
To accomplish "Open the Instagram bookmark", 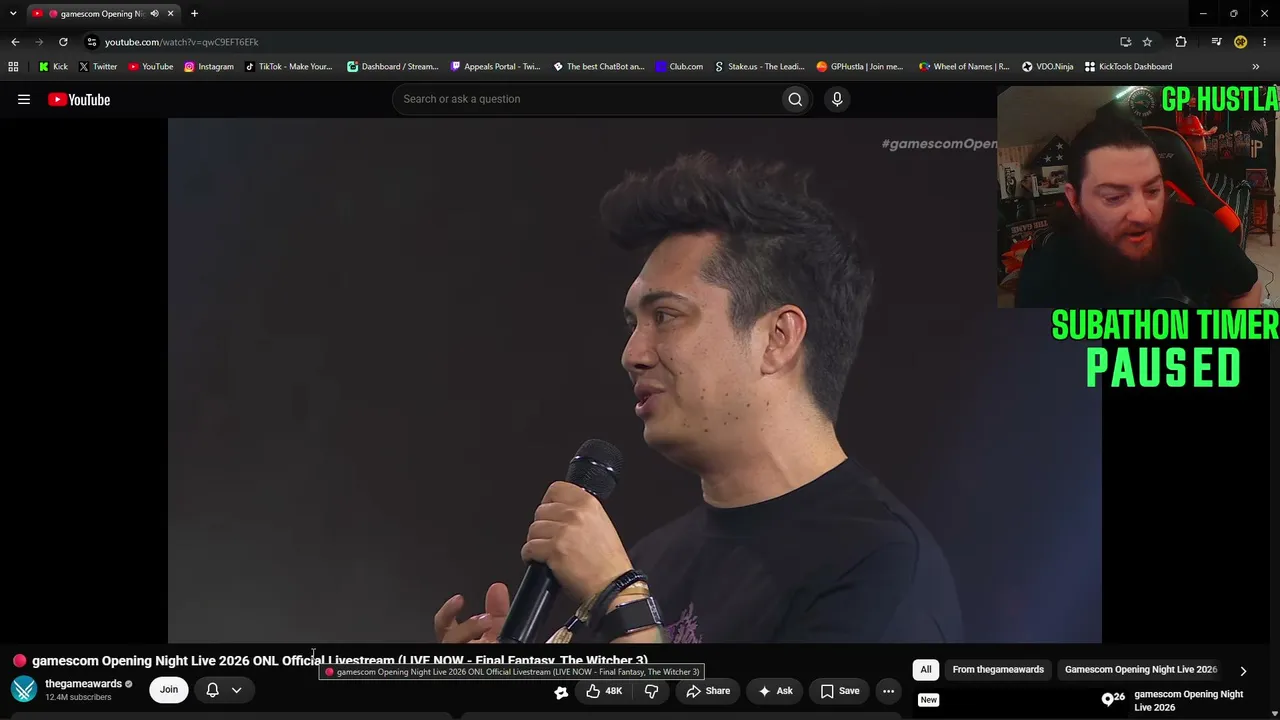I will pos(209,67).
